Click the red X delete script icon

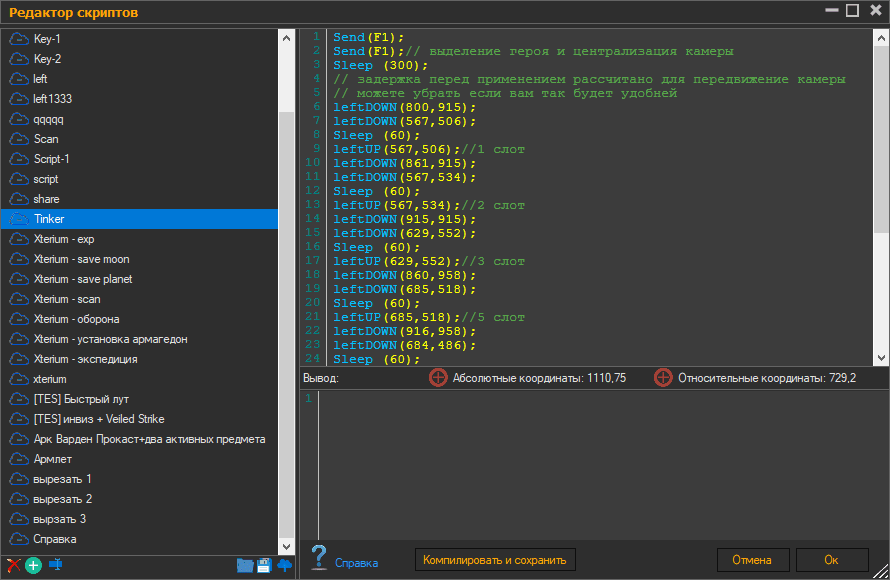point(14,565)
